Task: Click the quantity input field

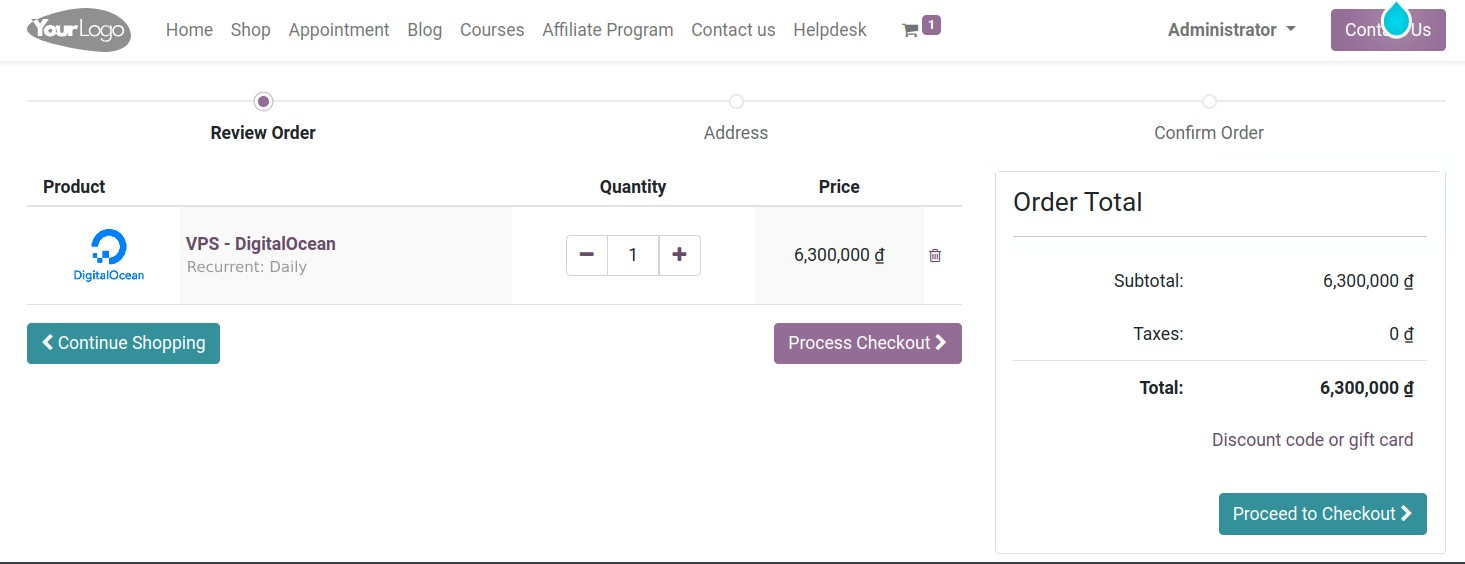Action: pos(633,255)
